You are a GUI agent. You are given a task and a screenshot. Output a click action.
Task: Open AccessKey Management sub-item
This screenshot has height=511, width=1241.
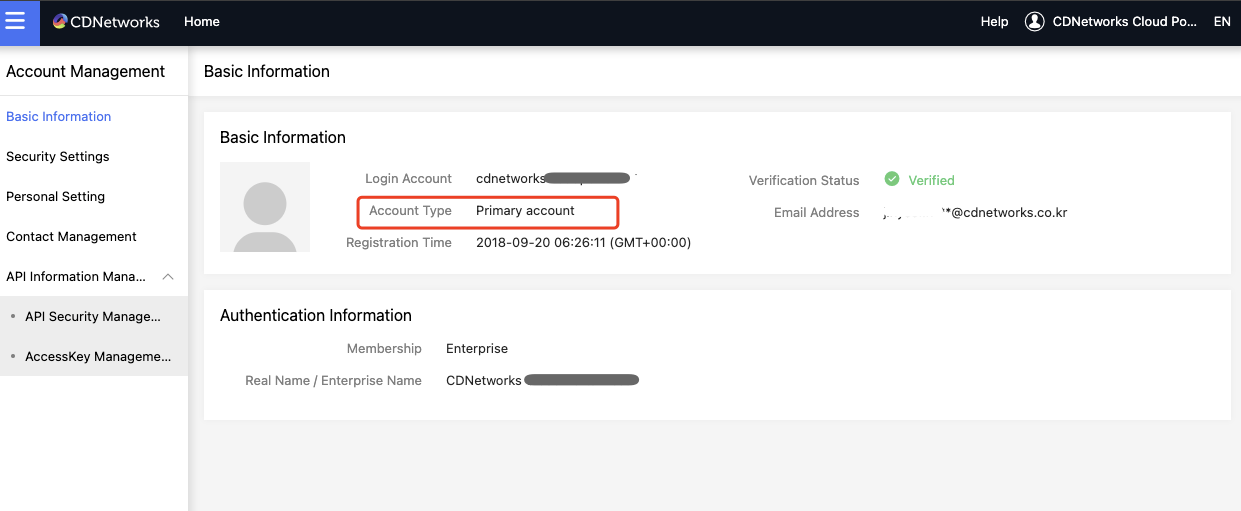click(x=98, y=357)
